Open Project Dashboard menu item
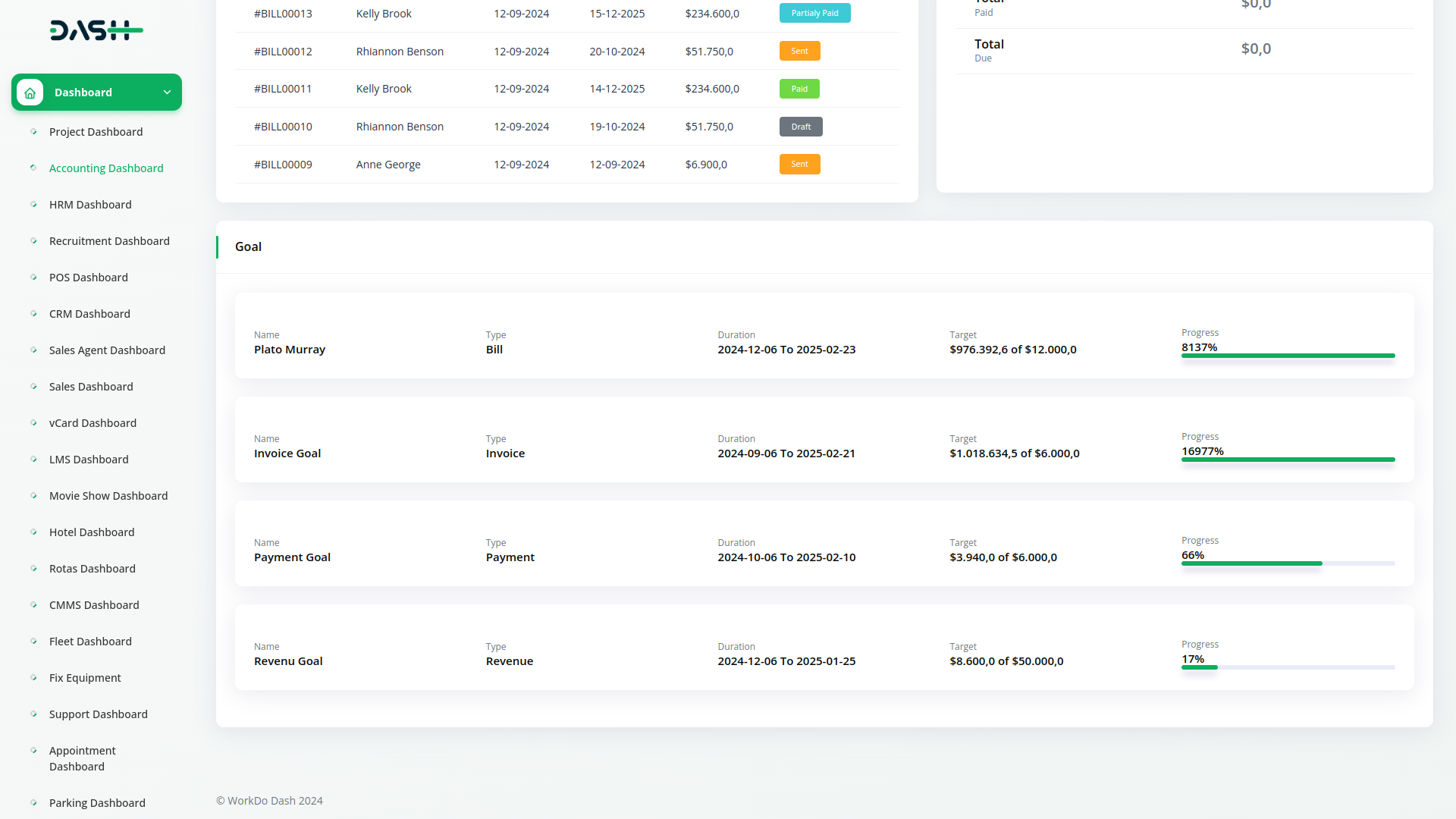The height and width of the screenshot is (819, 1456). pos(96,132)
